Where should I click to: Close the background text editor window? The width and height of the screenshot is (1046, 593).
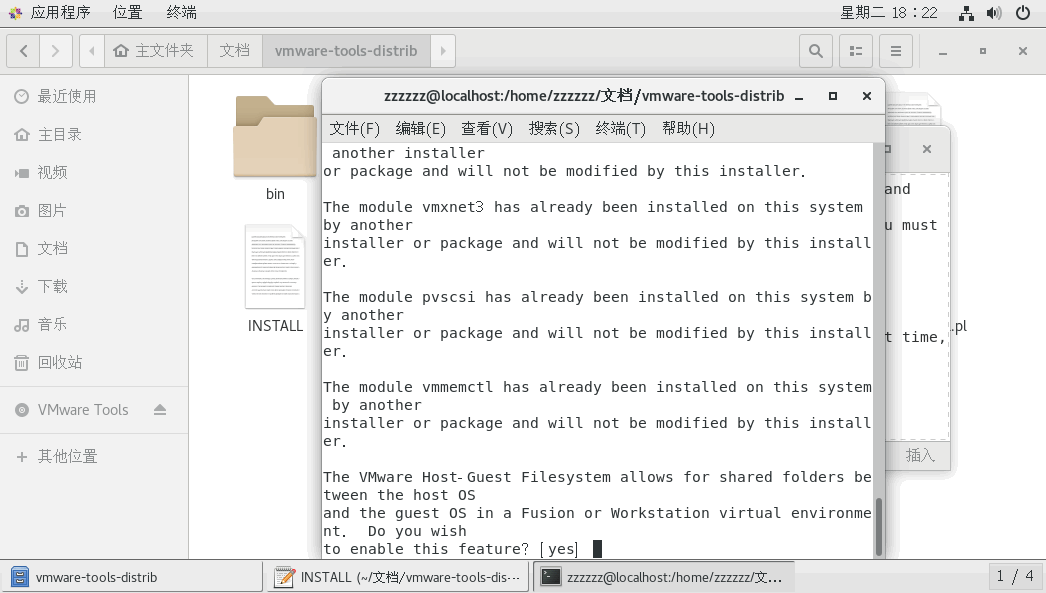pos(927,149)
